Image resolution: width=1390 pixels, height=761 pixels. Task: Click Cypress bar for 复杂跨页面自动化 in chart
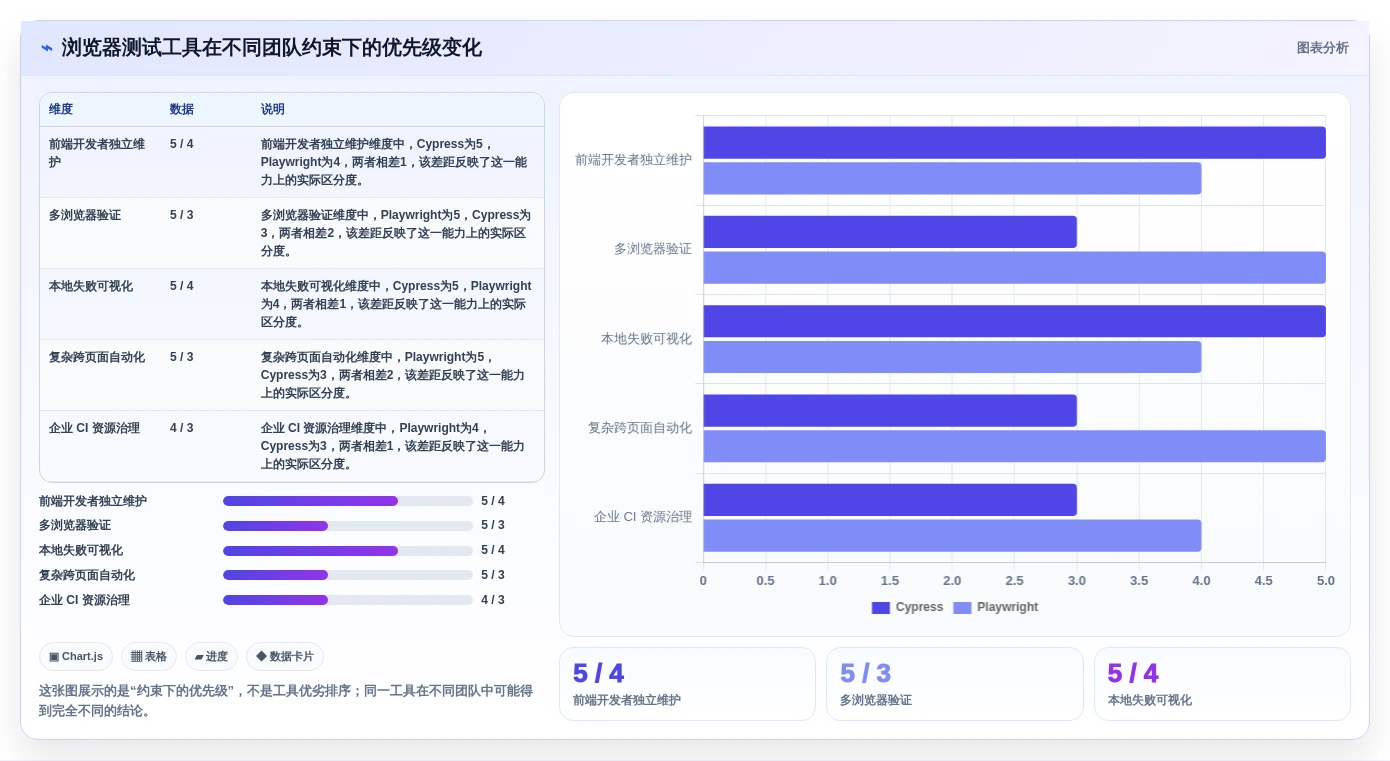click(x=890, y=411)
